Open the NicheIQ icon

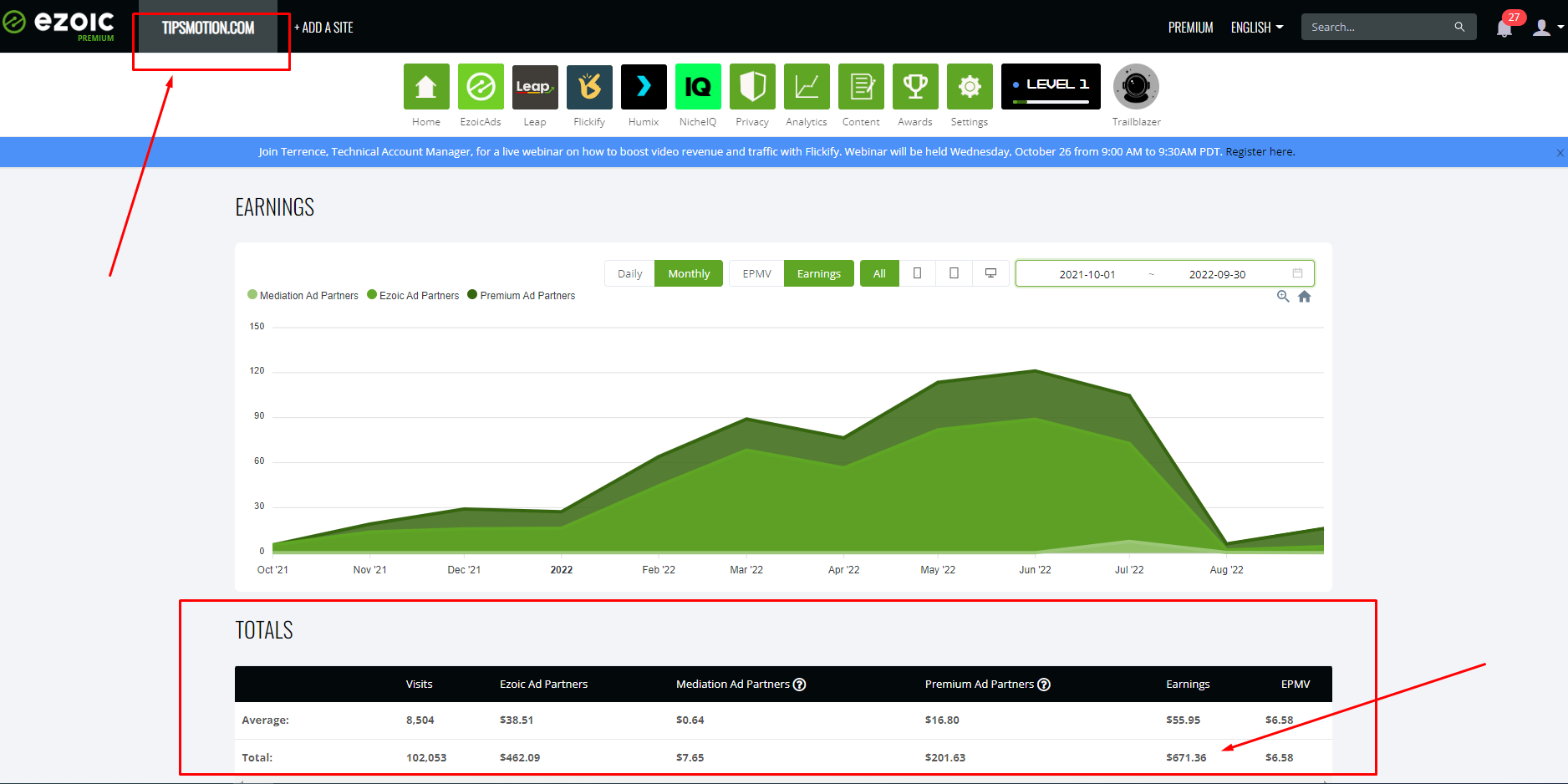(698, 87)
